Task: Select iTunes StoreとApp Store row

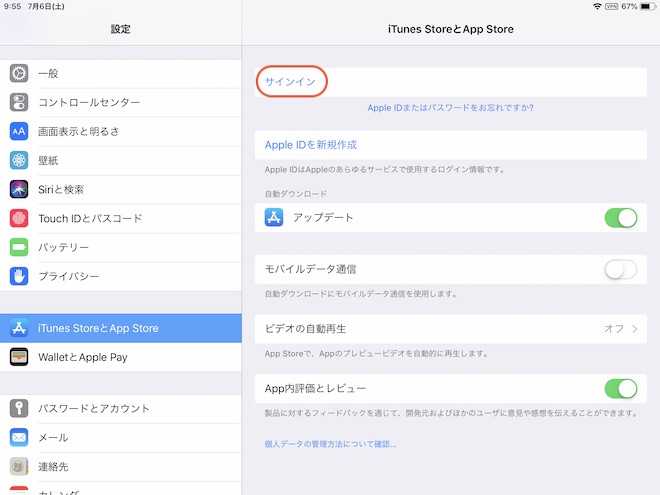Action: coord(121,328)
